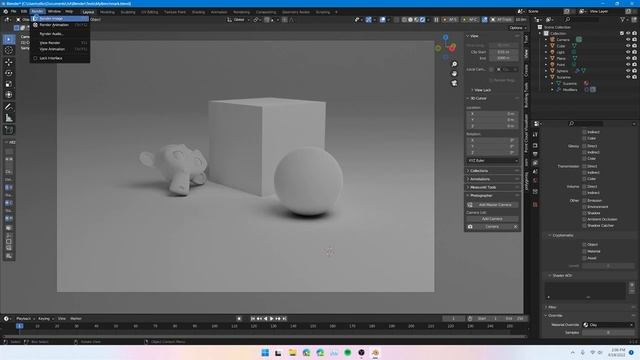Viewport: 640px width, 360px height.
Task: Select the Select Box tool
Action: [9, 39]
